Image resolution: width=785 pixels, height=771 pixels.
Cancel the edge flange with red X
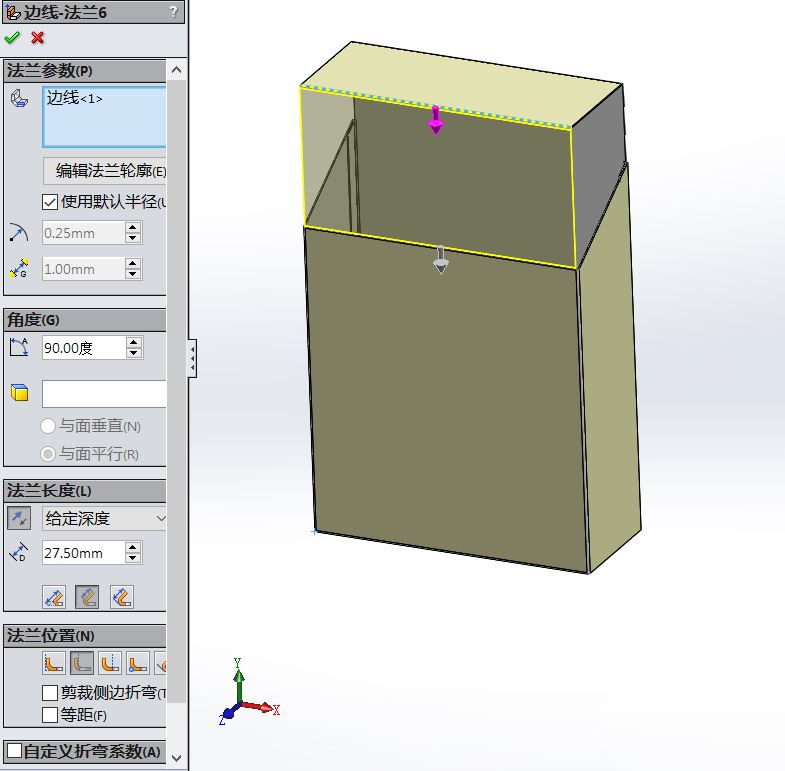38,38
